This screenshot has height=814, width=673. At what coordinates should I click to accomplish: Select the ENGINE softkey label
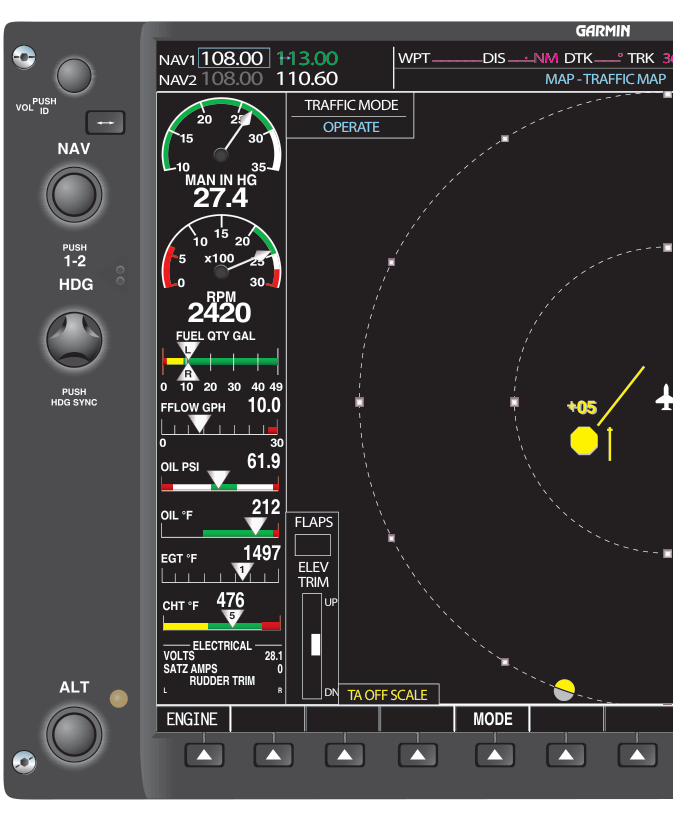pyautogui.click(x=192, y=719)
